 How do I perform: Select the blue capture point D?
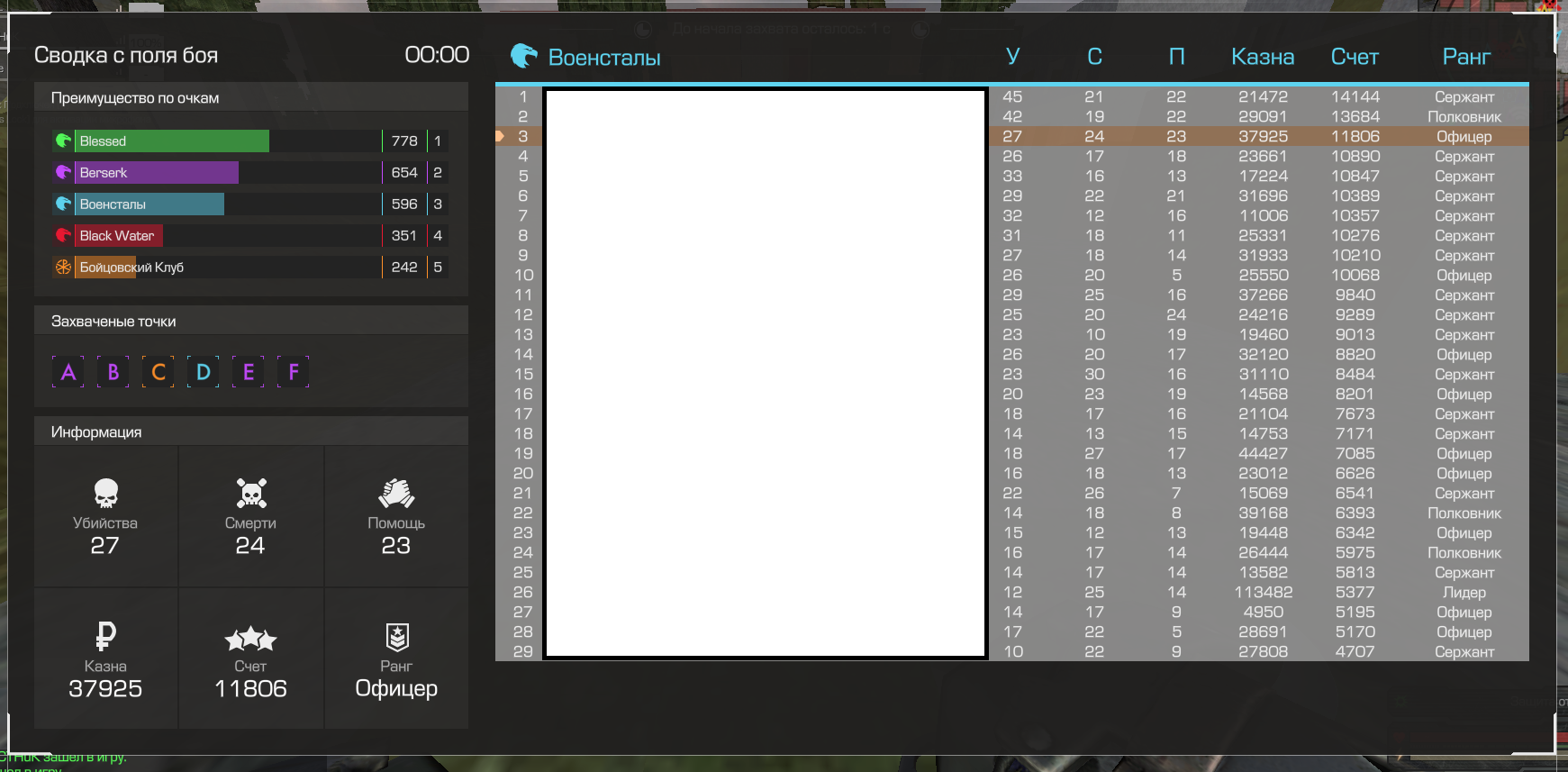204,372
